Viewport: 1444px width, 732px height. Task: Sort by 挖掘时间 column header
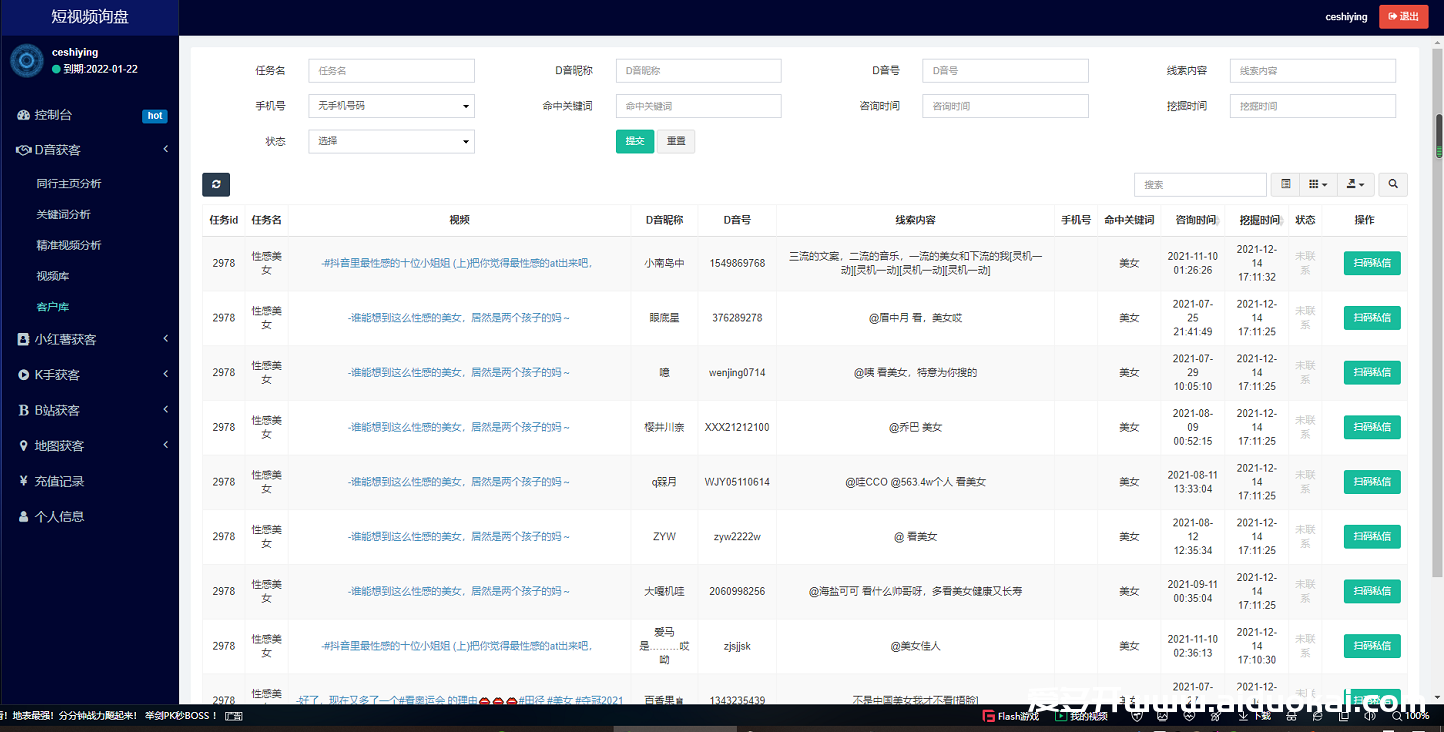click(x=1259, y=220)
